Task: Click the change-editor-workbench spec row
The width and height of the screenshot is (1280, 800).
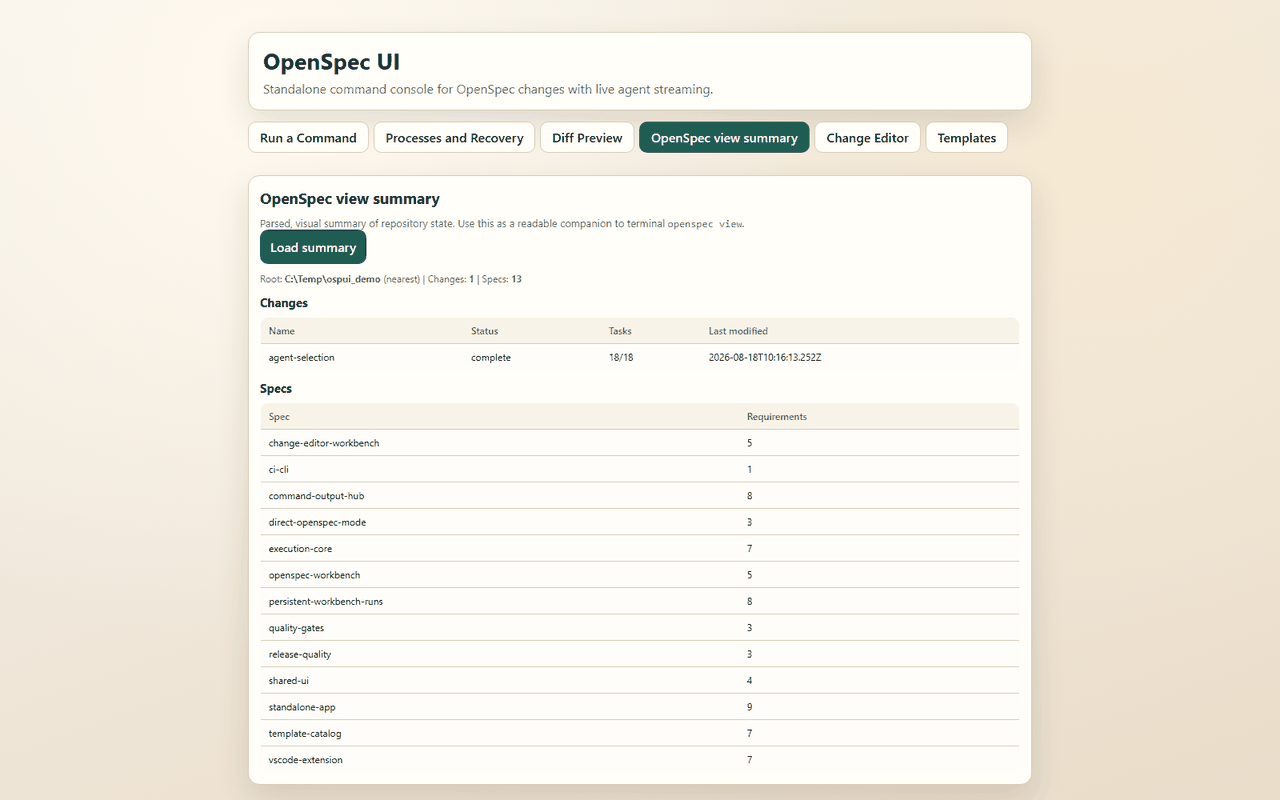Action: [x=640, y=443]
